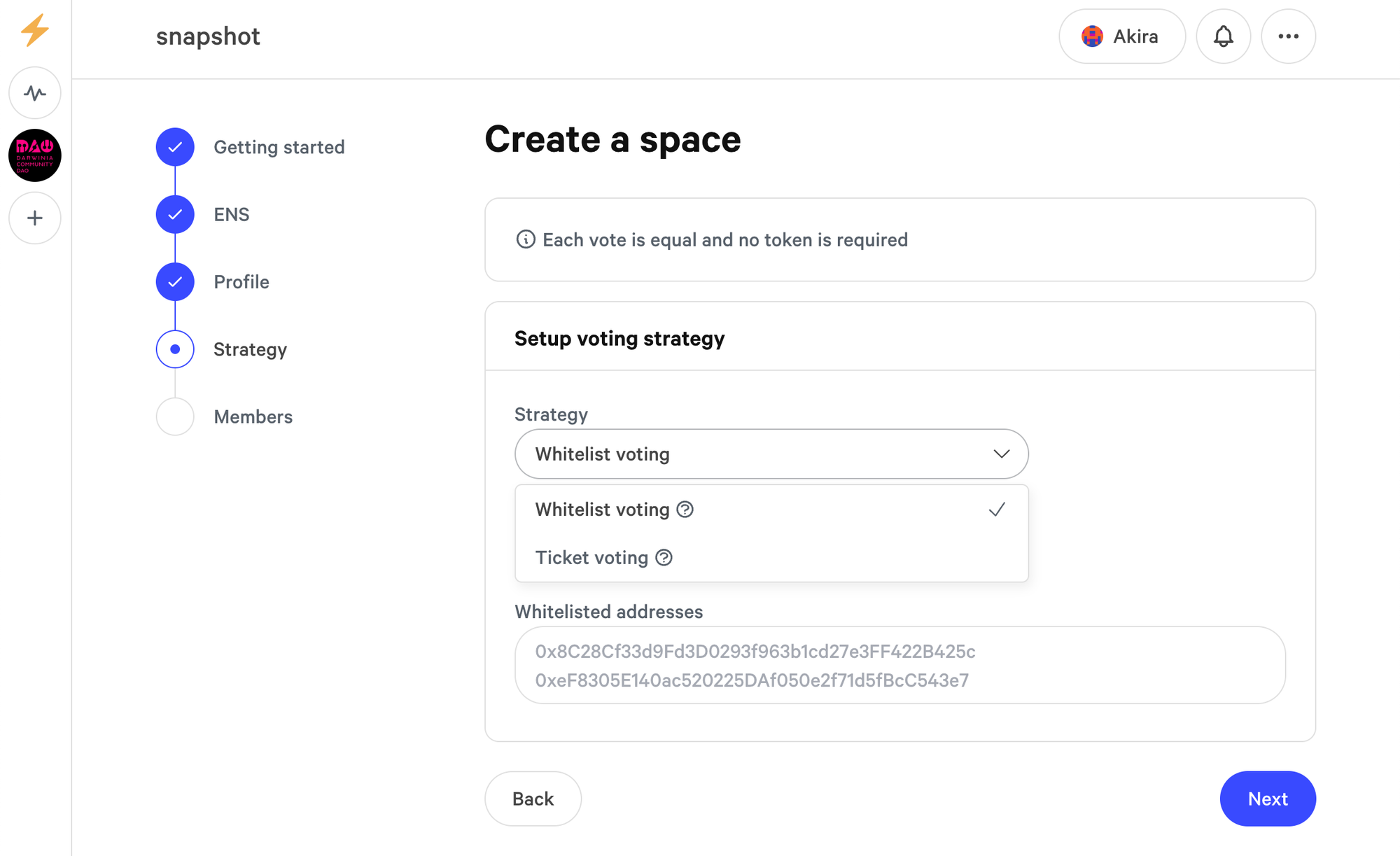Click the info icon beside the vote notice

click(x=526, y=239)
